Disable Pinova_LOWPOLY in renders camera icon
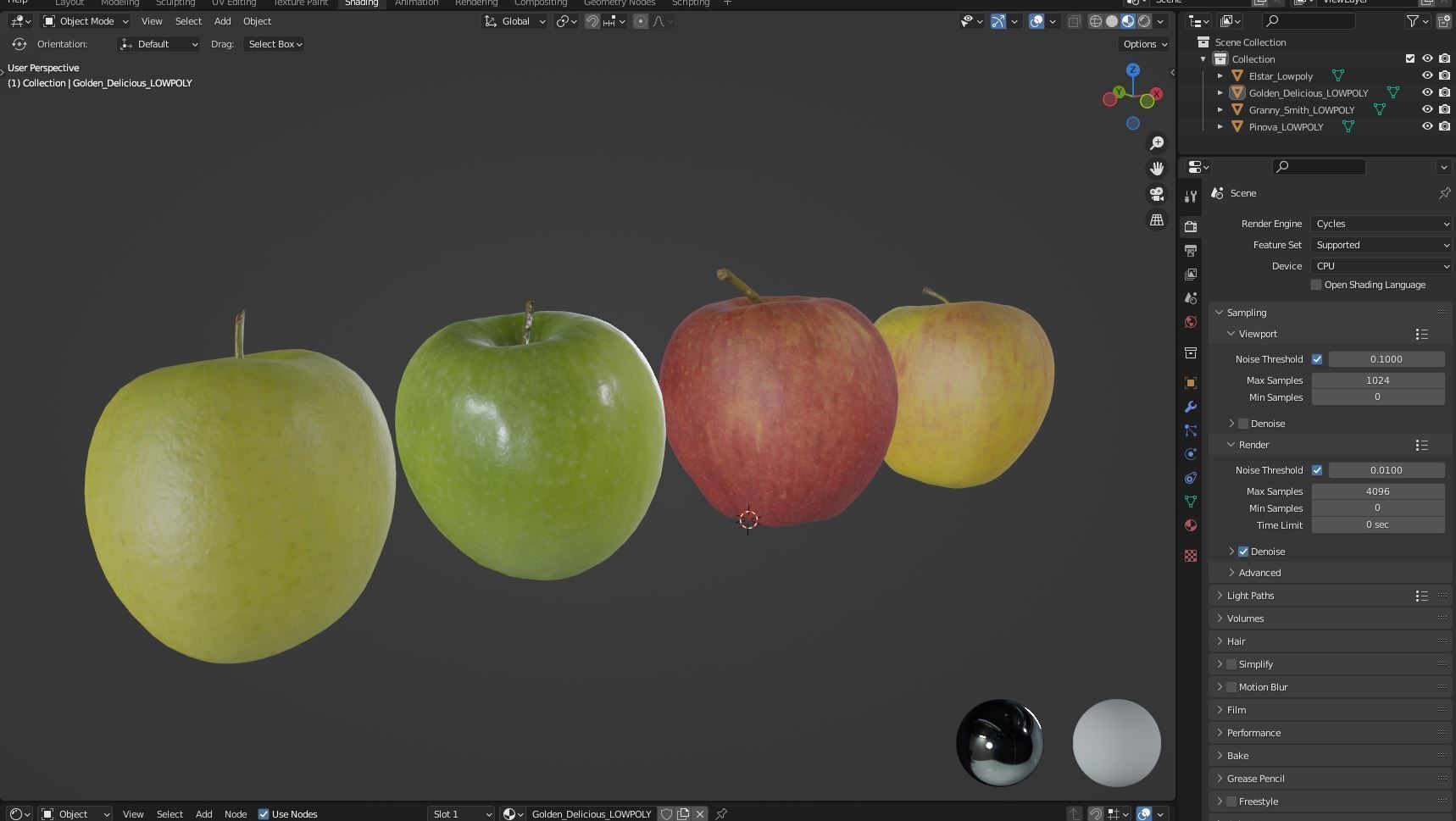 pos(1444,127)
